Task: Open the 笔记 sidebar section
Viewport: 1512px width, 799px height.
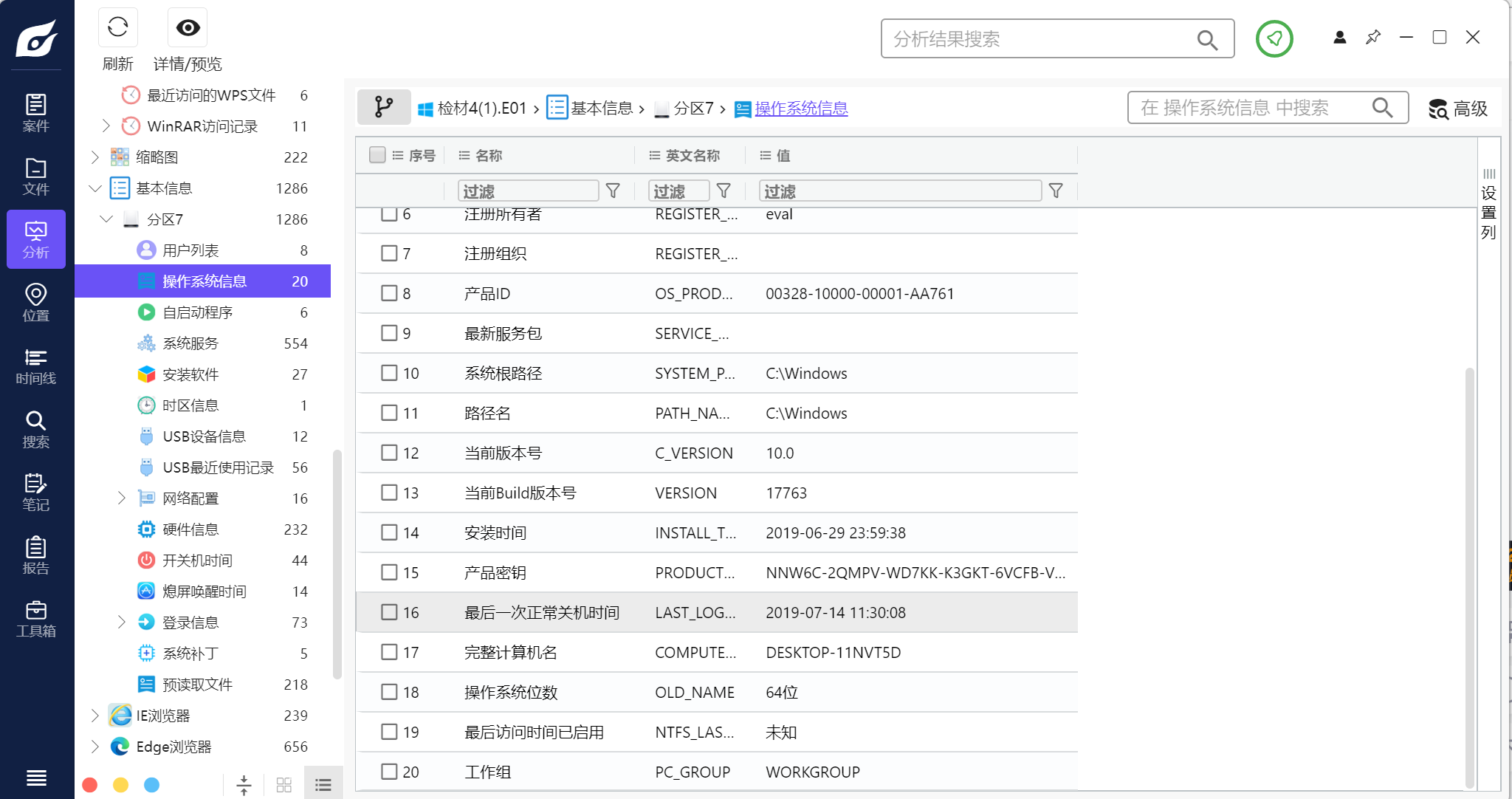Action: [36, 493]
